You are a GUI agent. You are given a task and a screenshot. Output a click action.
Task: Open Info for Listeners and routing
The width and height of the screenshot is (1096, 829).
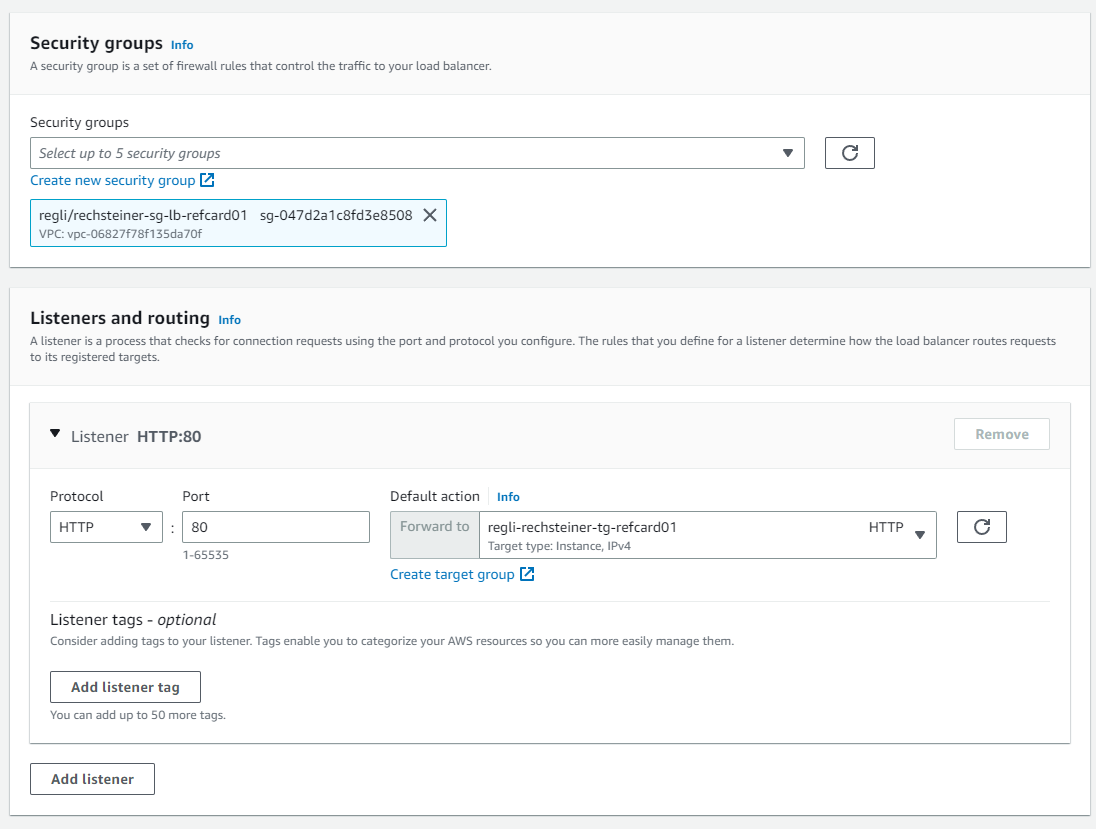(229, 320)
